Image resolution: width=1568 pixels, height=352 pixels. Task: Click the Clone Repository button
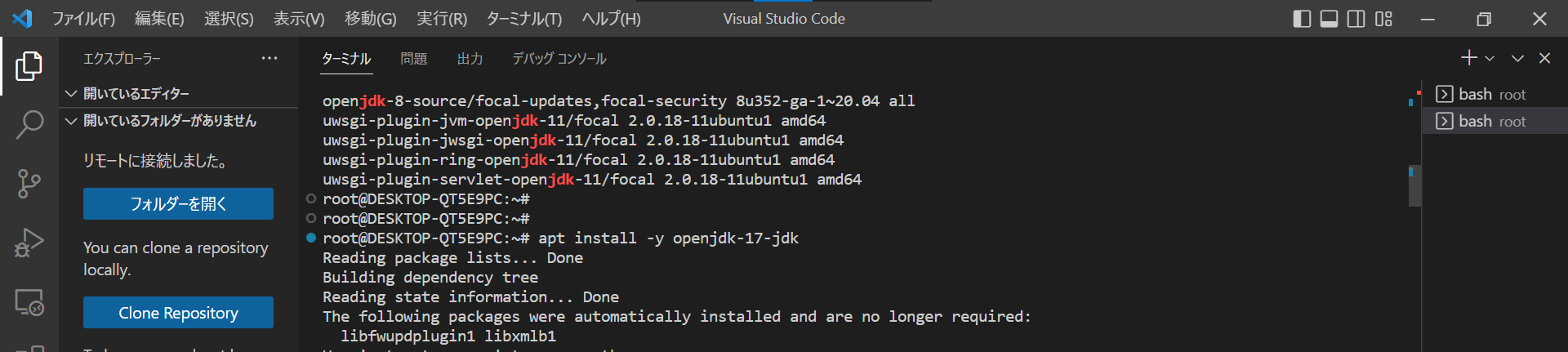coord(178,313)
